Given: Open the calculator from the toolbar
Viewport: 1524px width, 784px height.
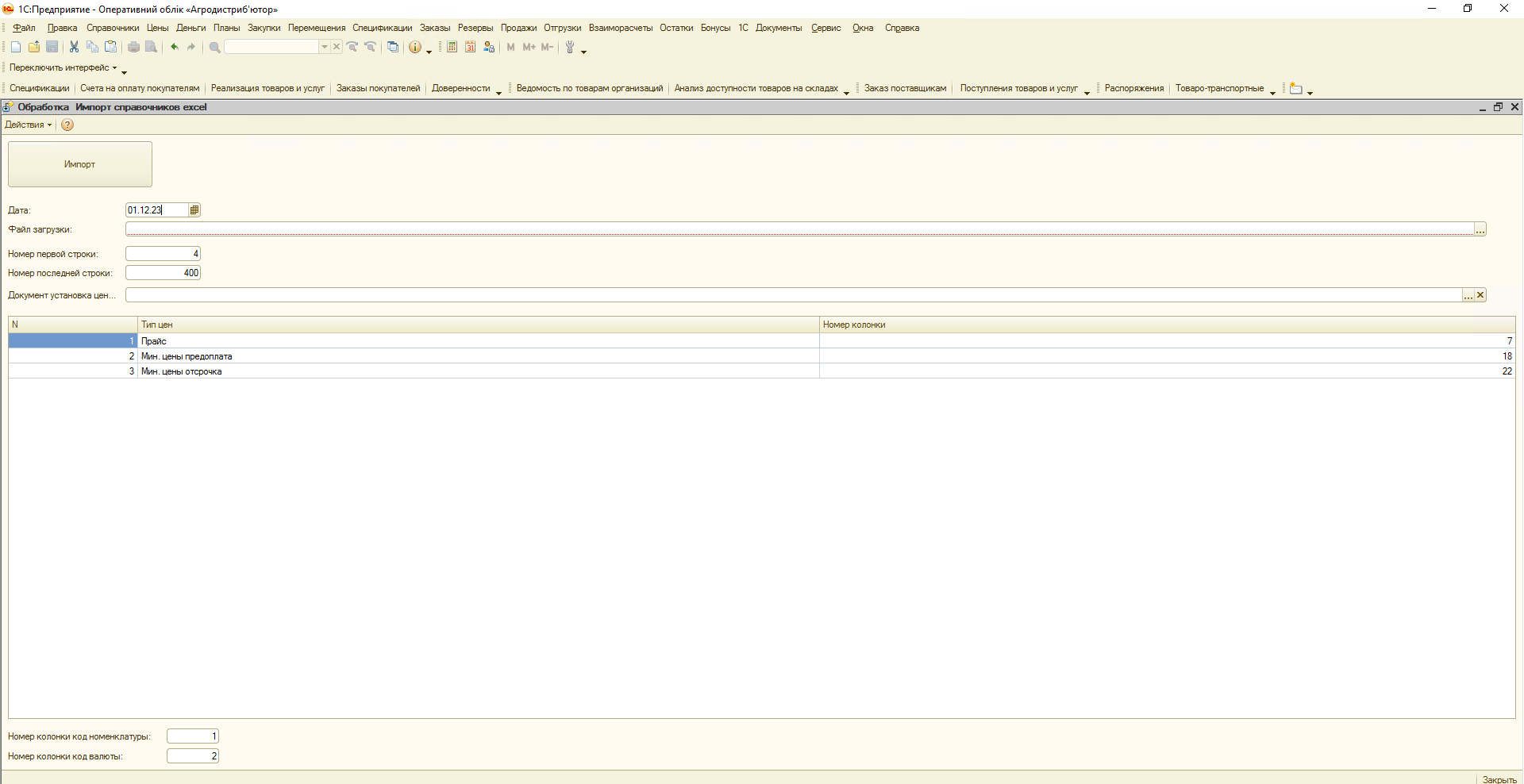Looking at the screenshot, I should click(452, 48).
